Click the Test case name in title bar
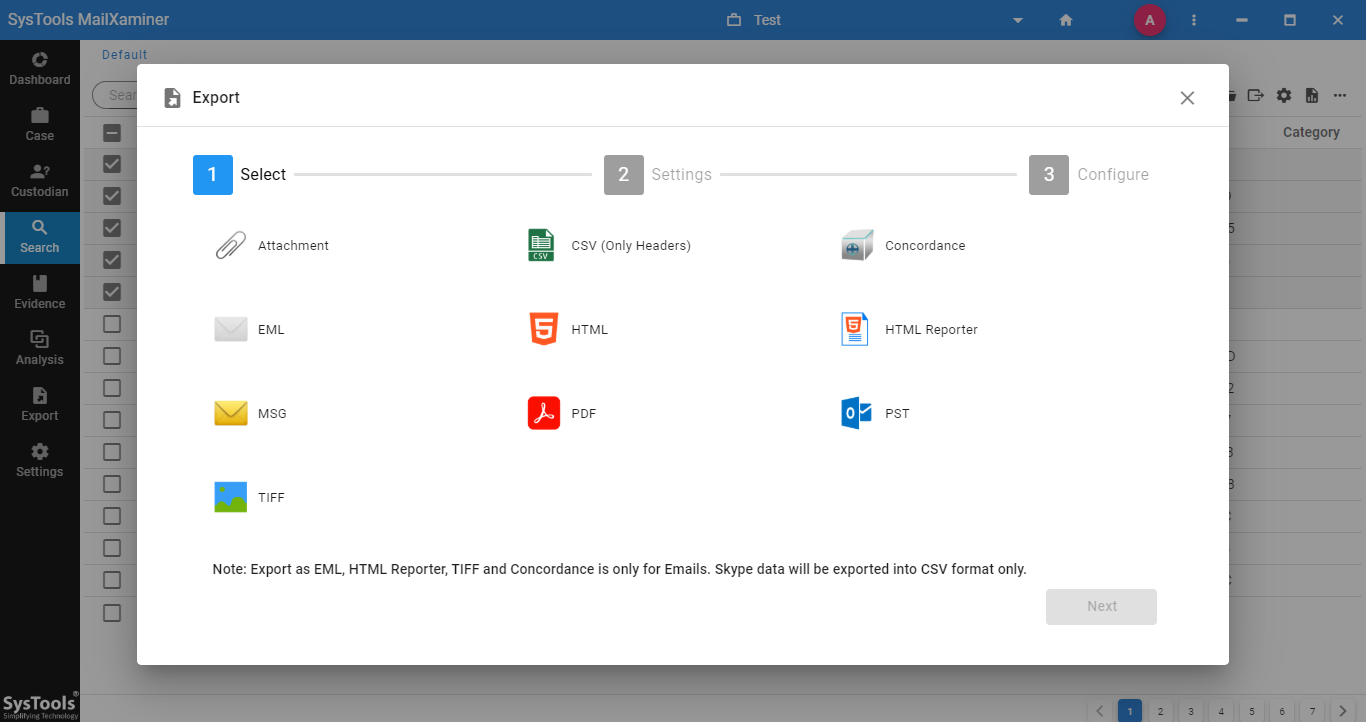1366x722 pixels. pyautogui.click(x=767, y=20)
